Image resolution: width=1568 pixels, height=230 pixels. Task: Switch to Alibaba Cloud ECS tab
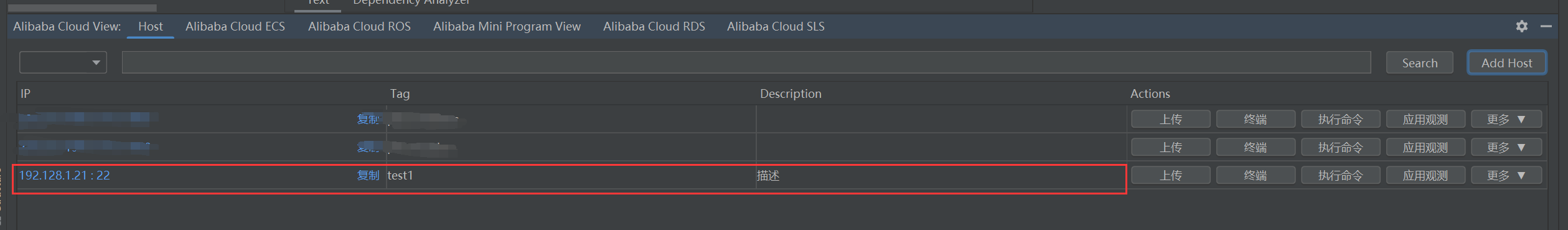[235, 26]
